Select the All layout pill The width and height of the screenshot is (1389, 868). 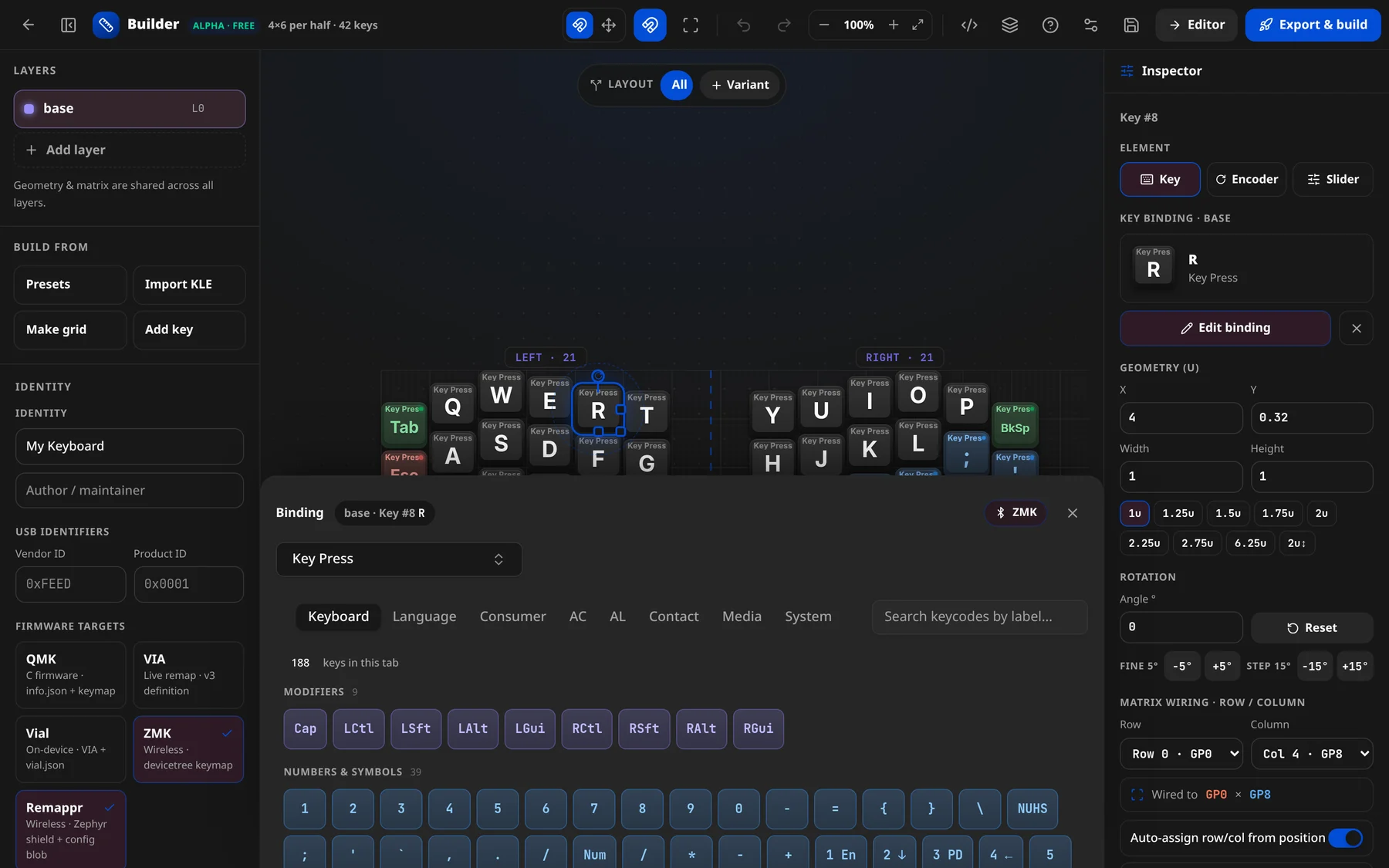(678, 85)
